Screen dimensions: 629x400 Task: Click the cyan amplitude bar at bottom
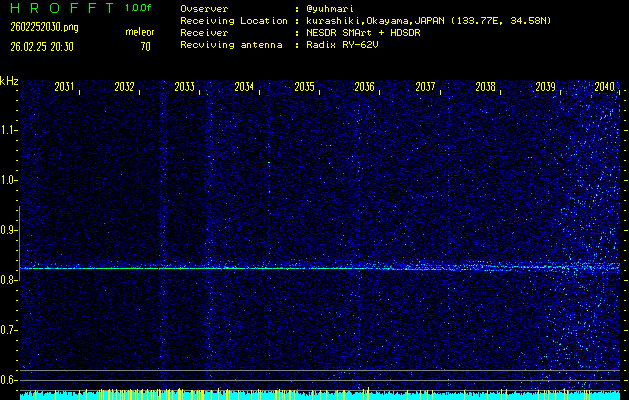[x=300, y=395]
